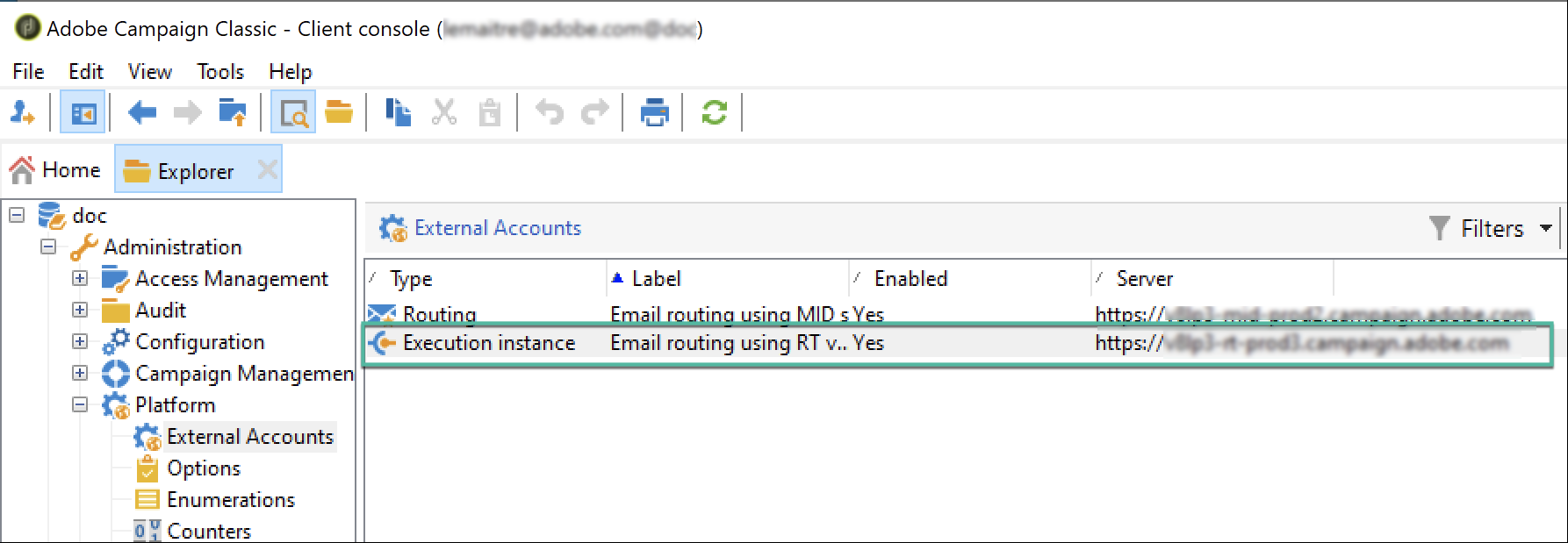This screenshot has height=543, width=1568.
Task: Switch to the Home tab
Action: tap(55, 170)
